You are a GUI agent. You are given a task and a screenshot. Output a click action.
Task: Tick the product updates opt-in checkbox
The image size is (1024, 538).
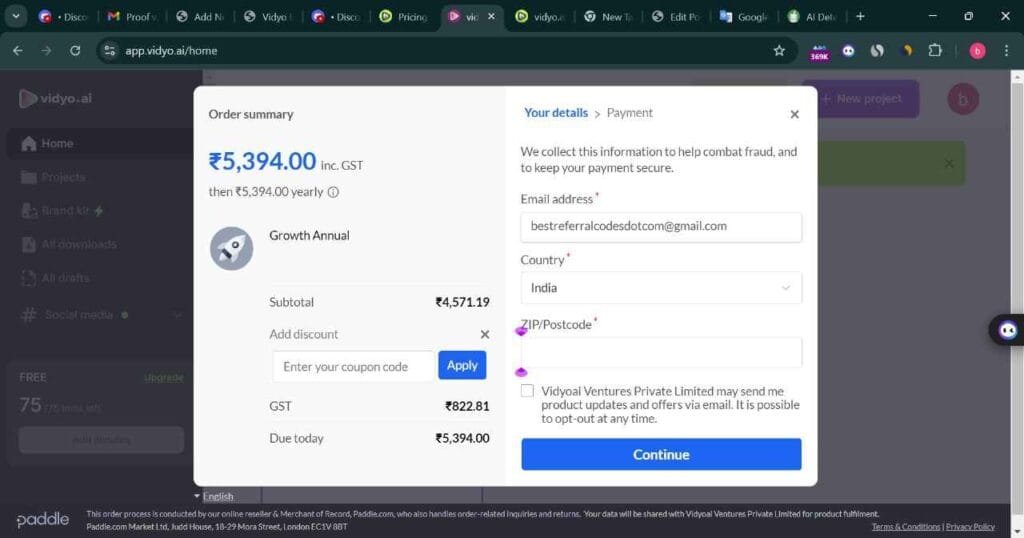pyautogui.click(x=527, y=391)
